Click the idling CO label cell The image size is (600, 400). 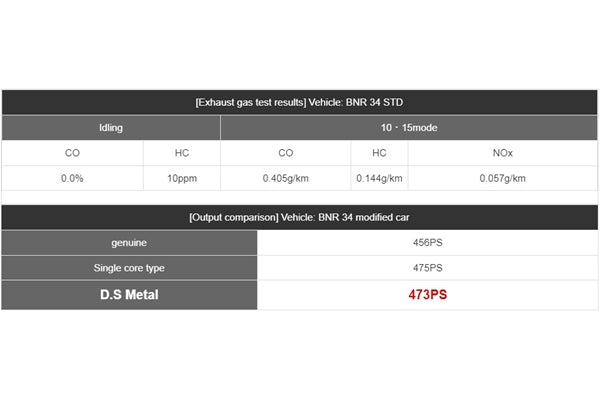click(x=72, y=153)
